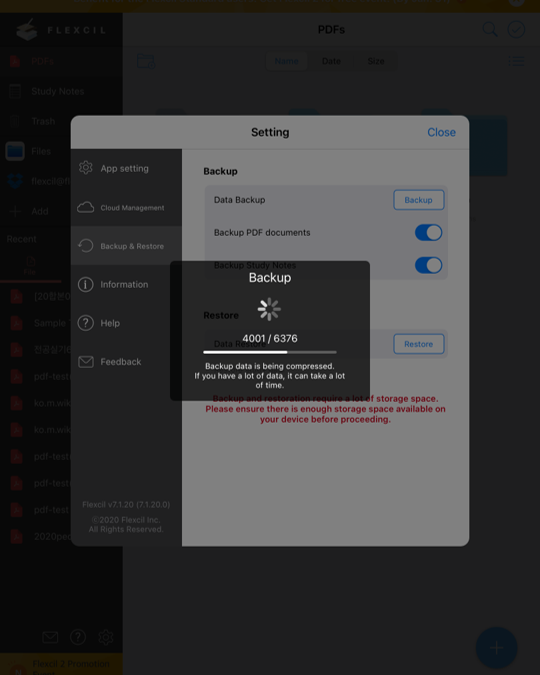Select App setting in settings sidebar
The image size is (540, 675).
click(126, 168)
